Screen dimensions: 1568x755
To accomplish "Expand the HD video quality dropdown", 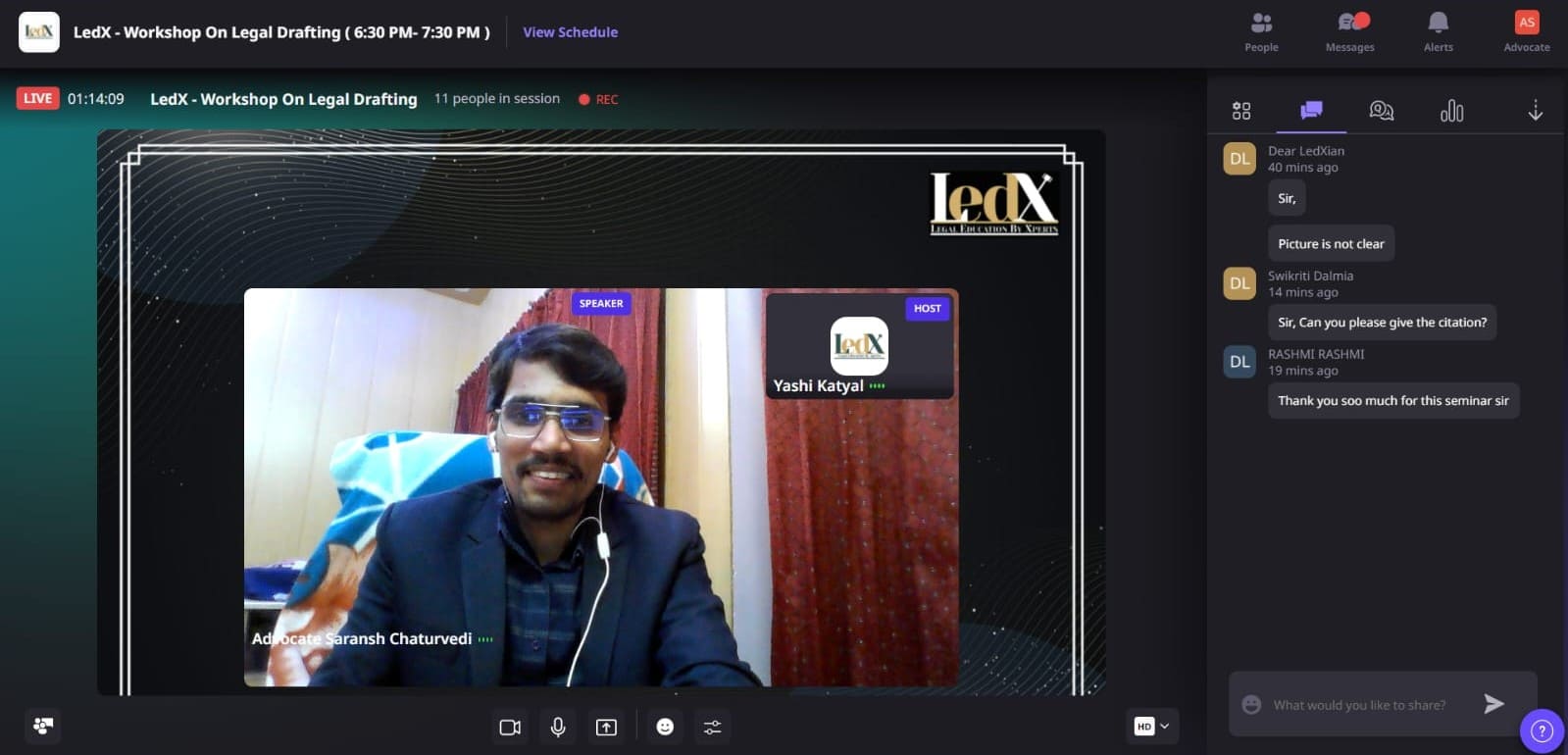I will [1152, 727].
